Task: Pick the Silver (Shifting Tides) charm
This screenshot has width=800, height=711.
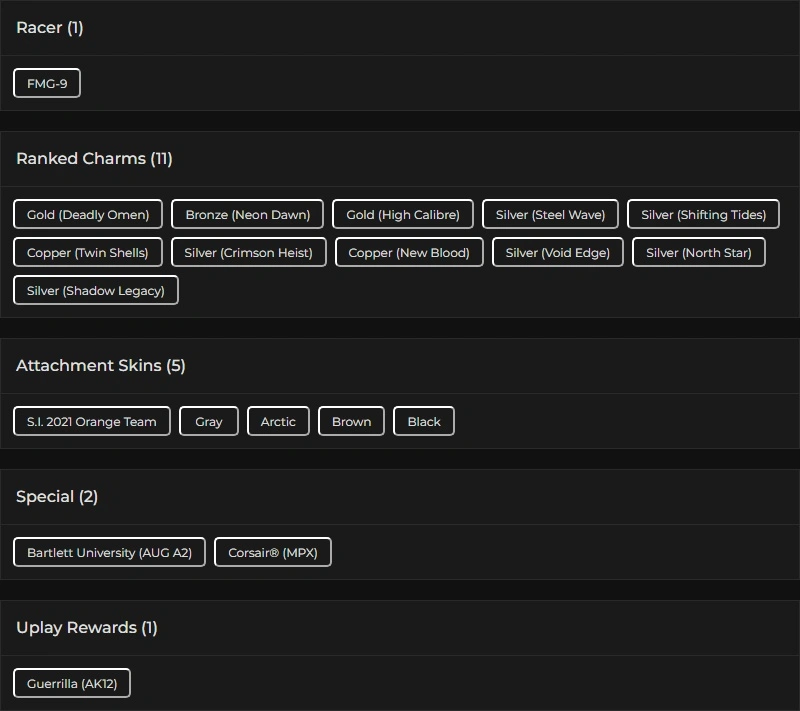Action: point(703,215)
